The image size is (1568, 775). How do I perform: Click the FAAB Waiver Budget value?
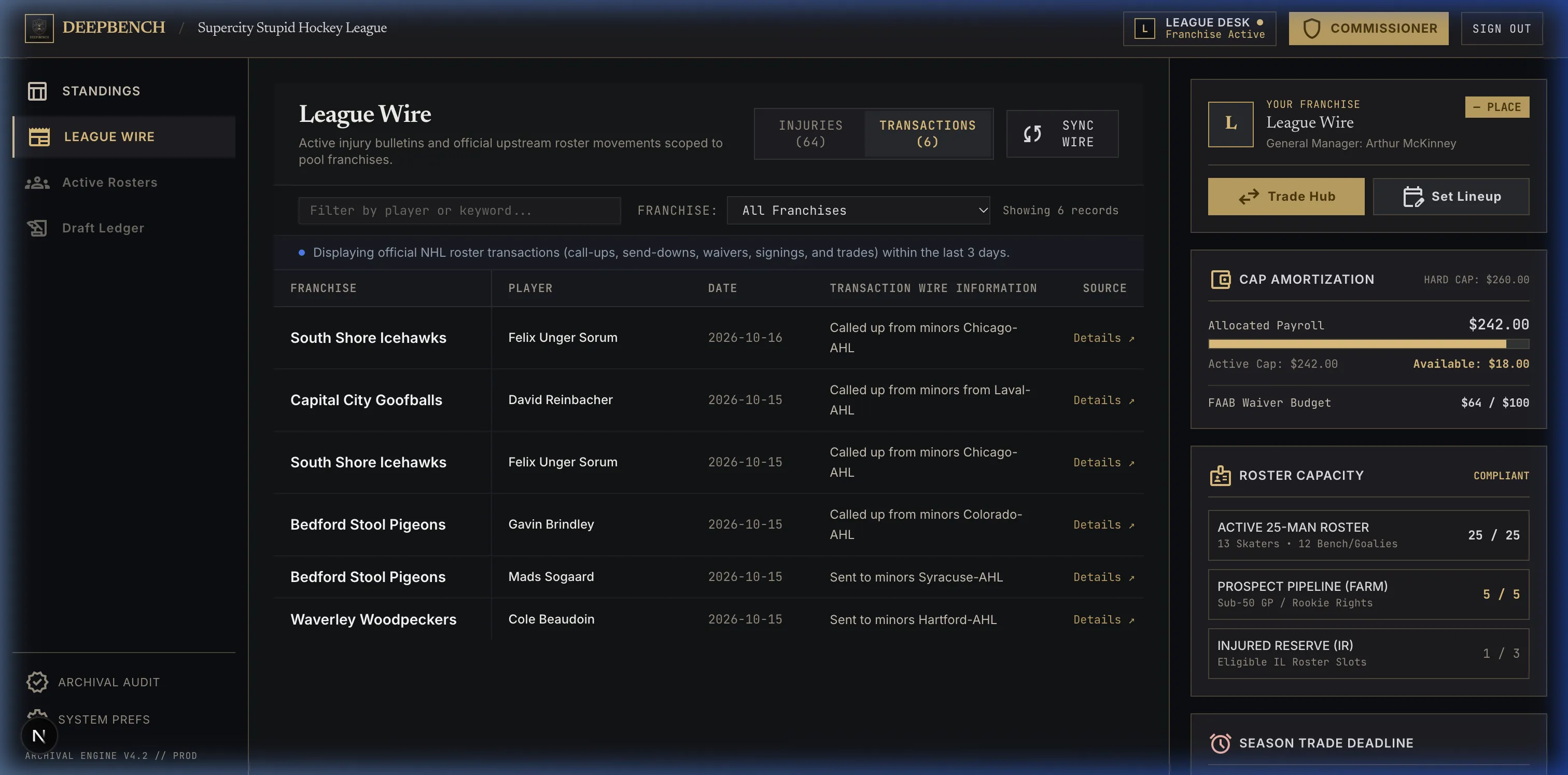[x=1495, y=403]
